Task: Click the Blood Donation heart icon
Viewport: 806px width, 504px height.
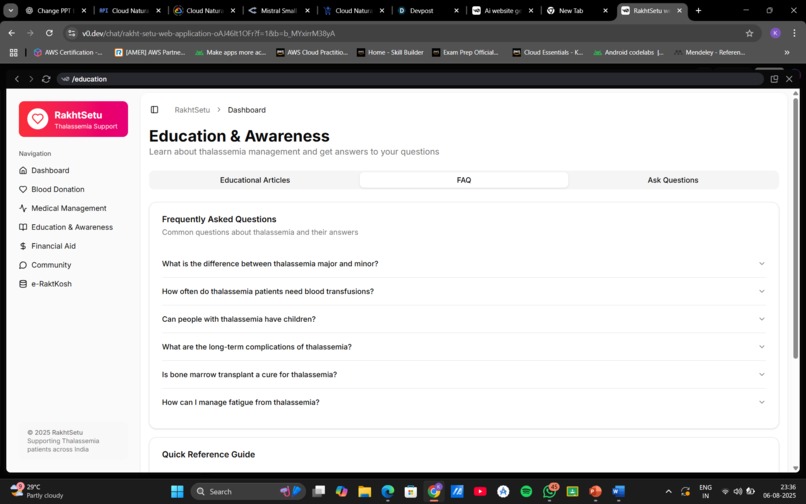Action: point(23,189)
